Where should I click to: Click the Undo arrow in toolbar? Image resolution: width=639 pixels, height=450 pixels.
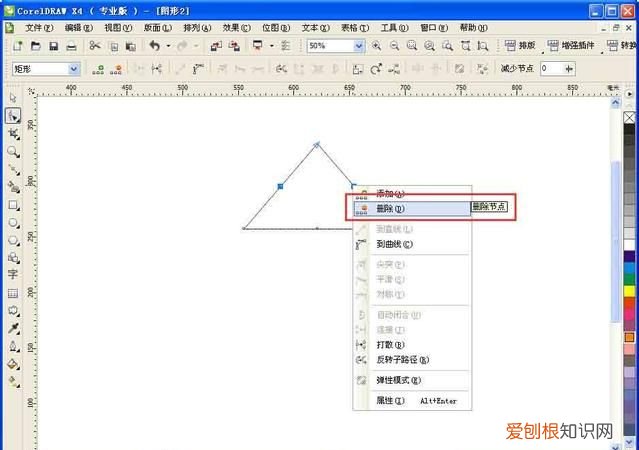point(154,46)
